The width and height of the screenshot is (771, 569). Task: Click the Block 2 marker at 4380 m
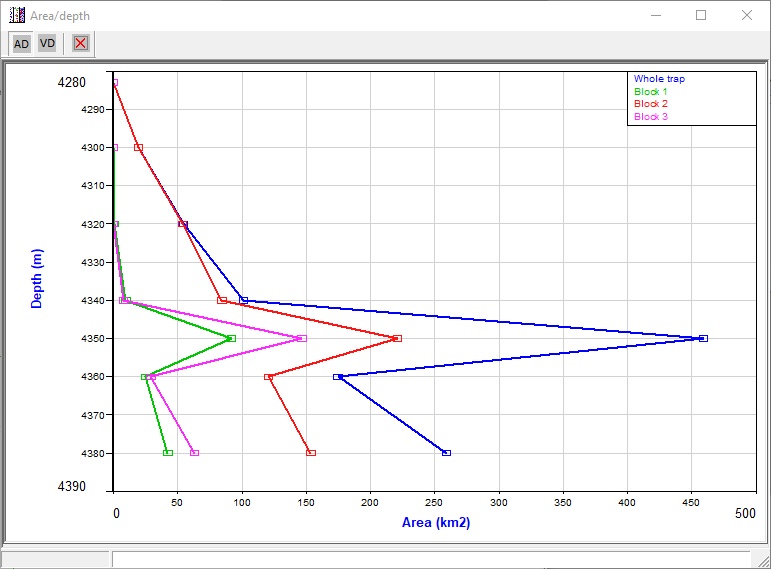point(311,453)
